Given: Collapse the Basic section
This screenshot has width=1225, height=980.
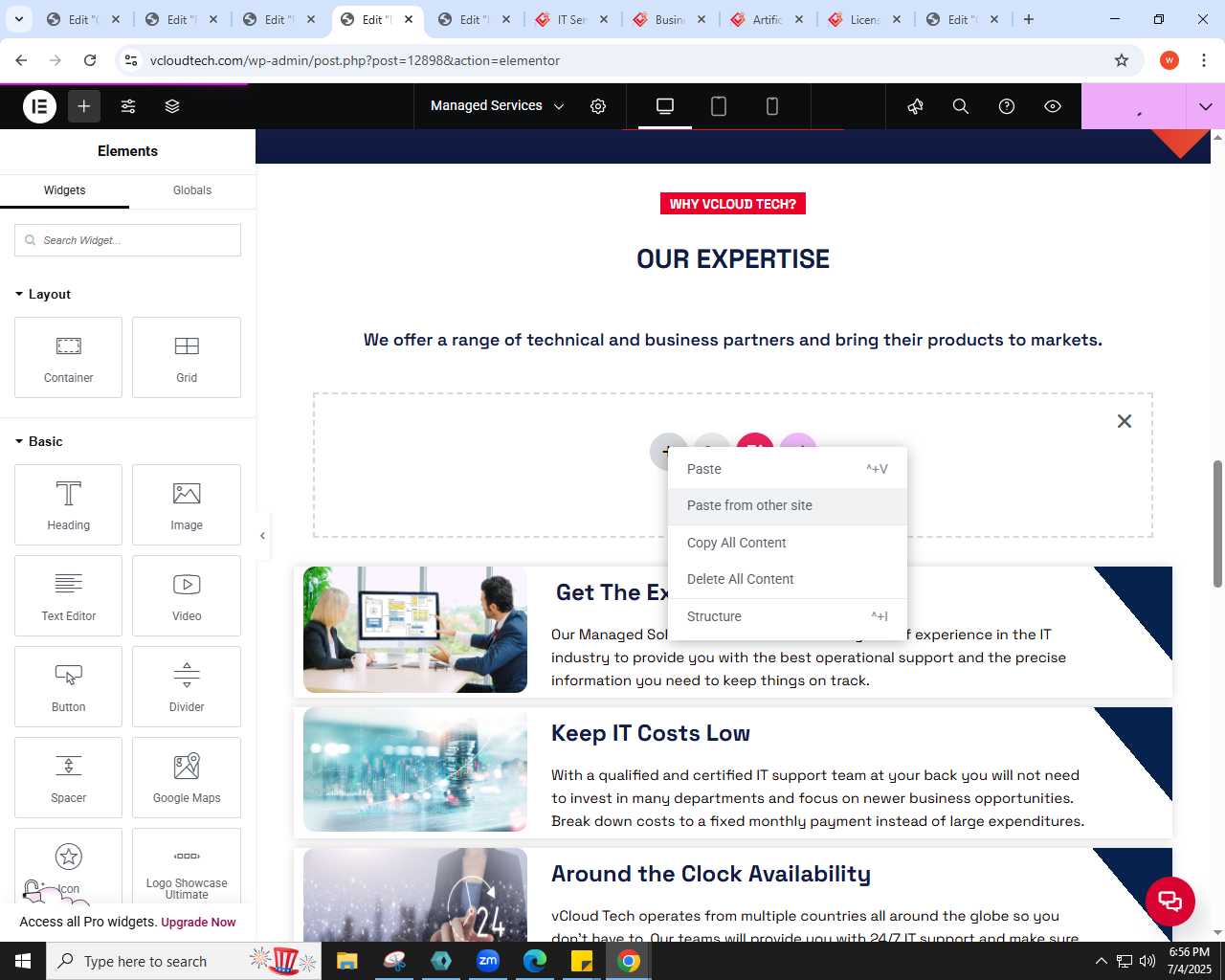Looking at the screenshot, I should [x=38, y=441].
